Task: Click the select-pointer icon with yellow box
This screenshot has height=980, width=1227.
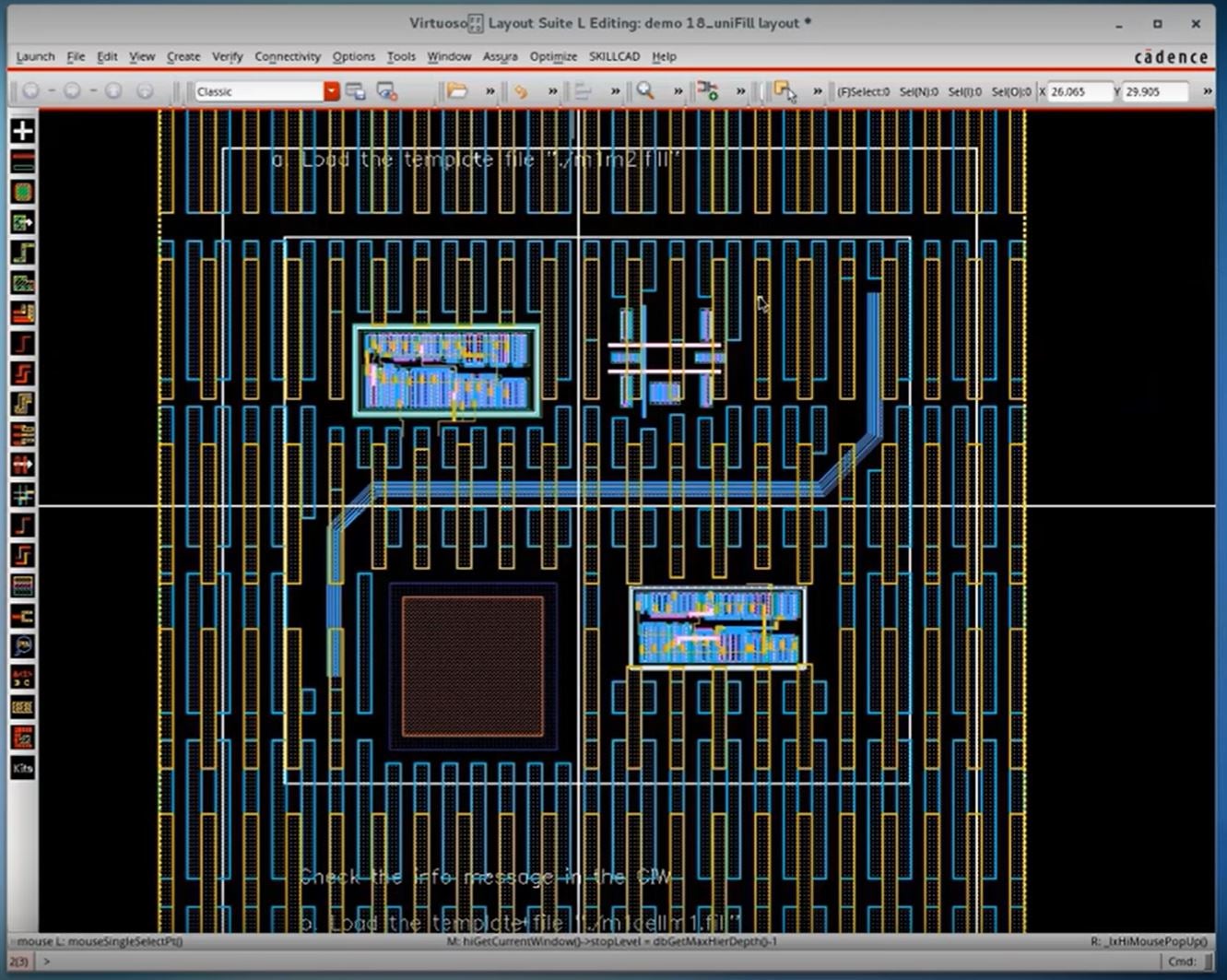Action: [785, 90]
